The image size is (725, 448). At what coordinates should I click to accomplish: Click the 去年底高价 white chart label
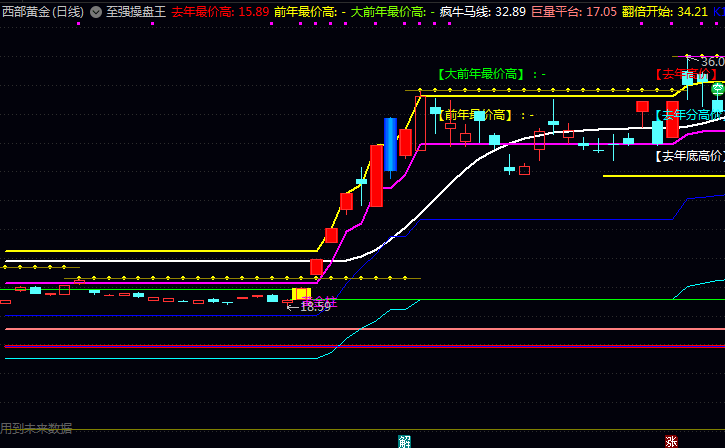(689, 156)
